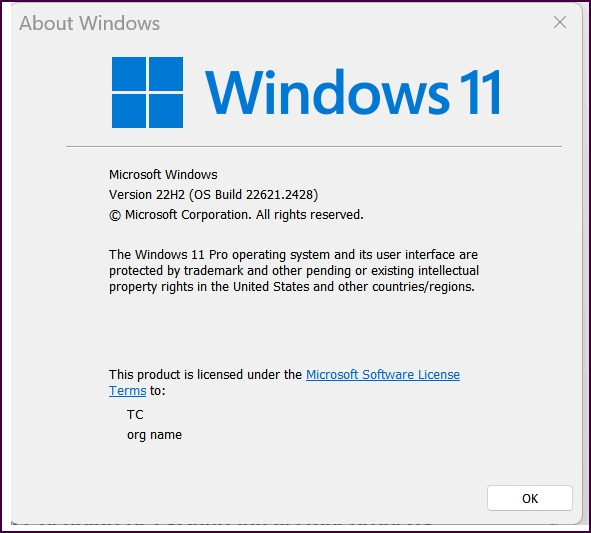Click the 'Version 22H2 (OS Build 22621.2428)' line
Image resolution: width=591 pixels, height=533 pixels.
(x=213, y=195)
